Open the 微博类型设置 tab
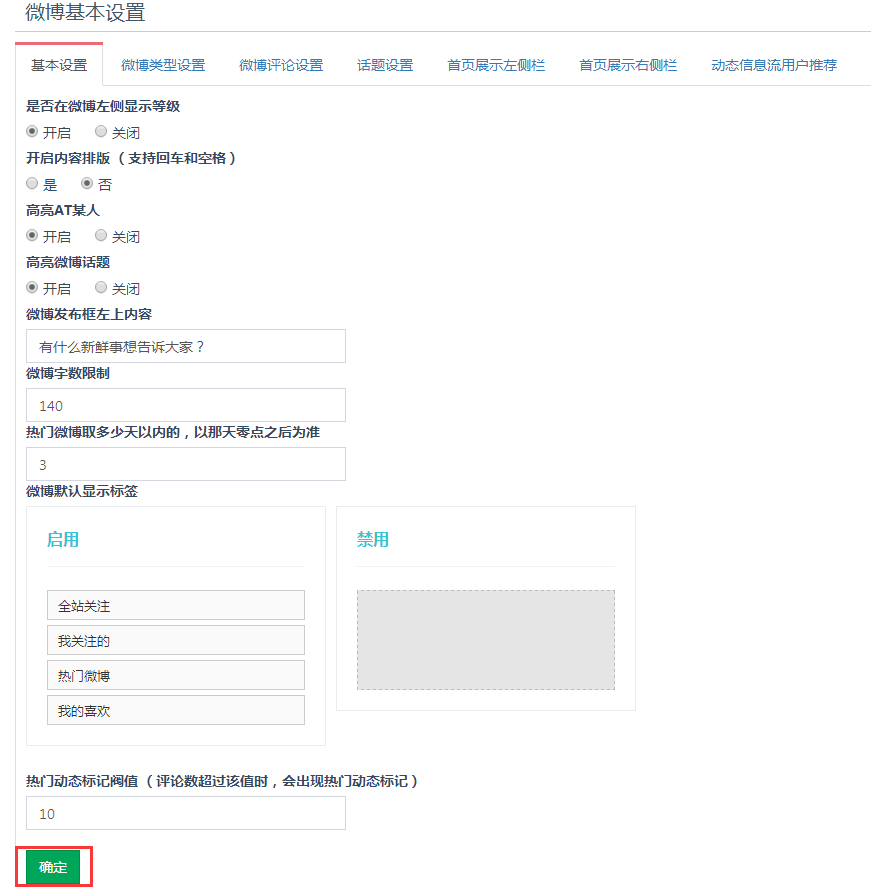 click(163, 65)
